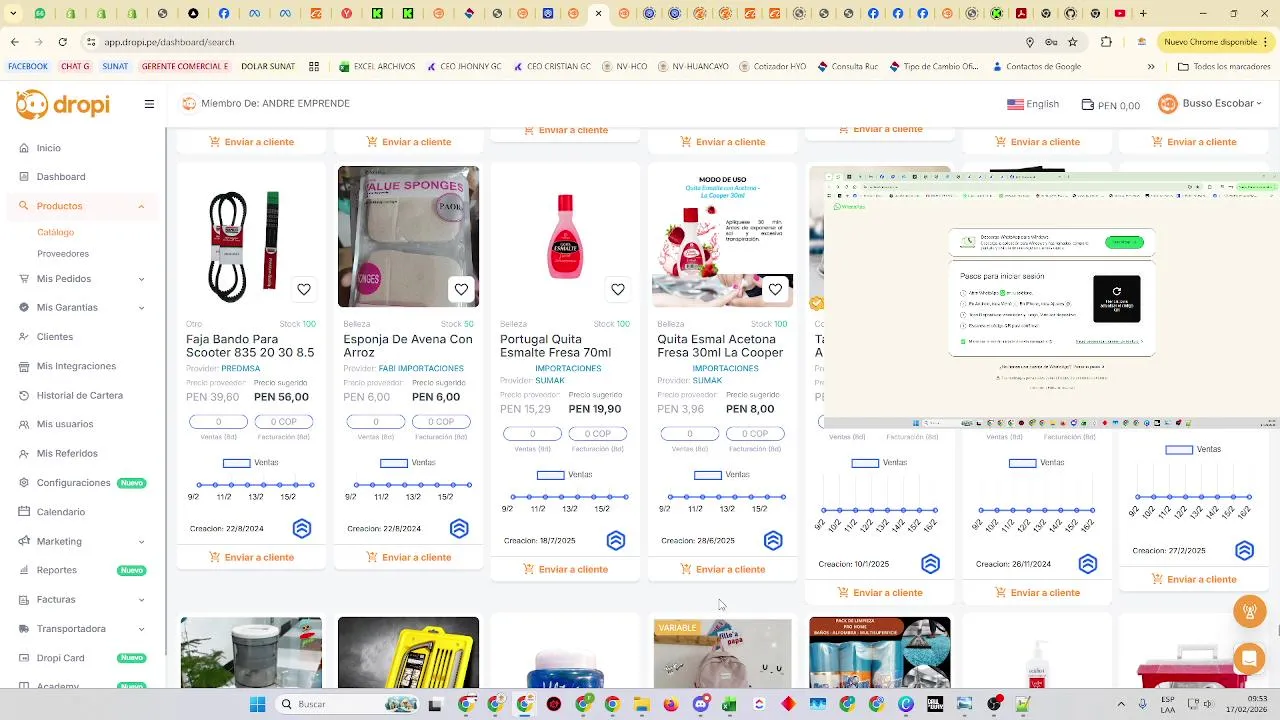
Task: Expand Marketing in the sidebar
Action: [x=82, y=541]
